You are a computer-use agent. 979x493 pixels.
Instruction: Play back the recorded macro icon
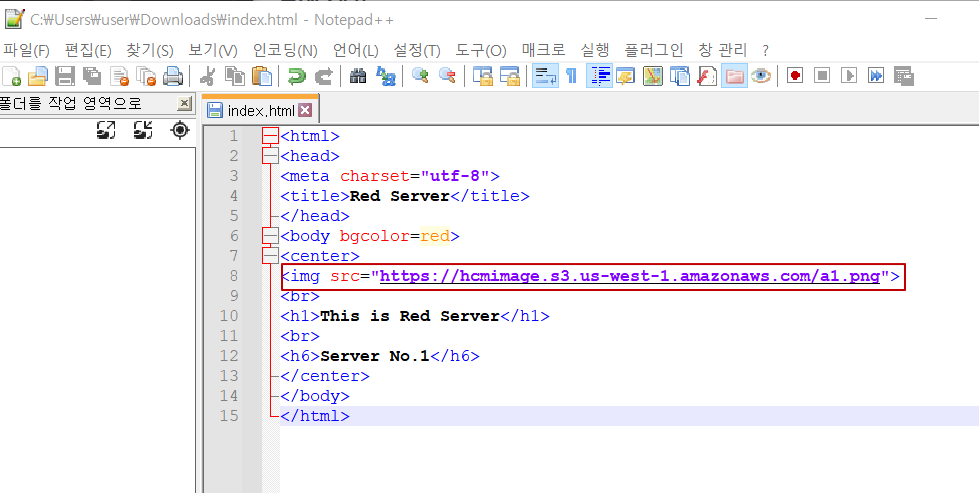pyautogui.click(x=849, y=76)
